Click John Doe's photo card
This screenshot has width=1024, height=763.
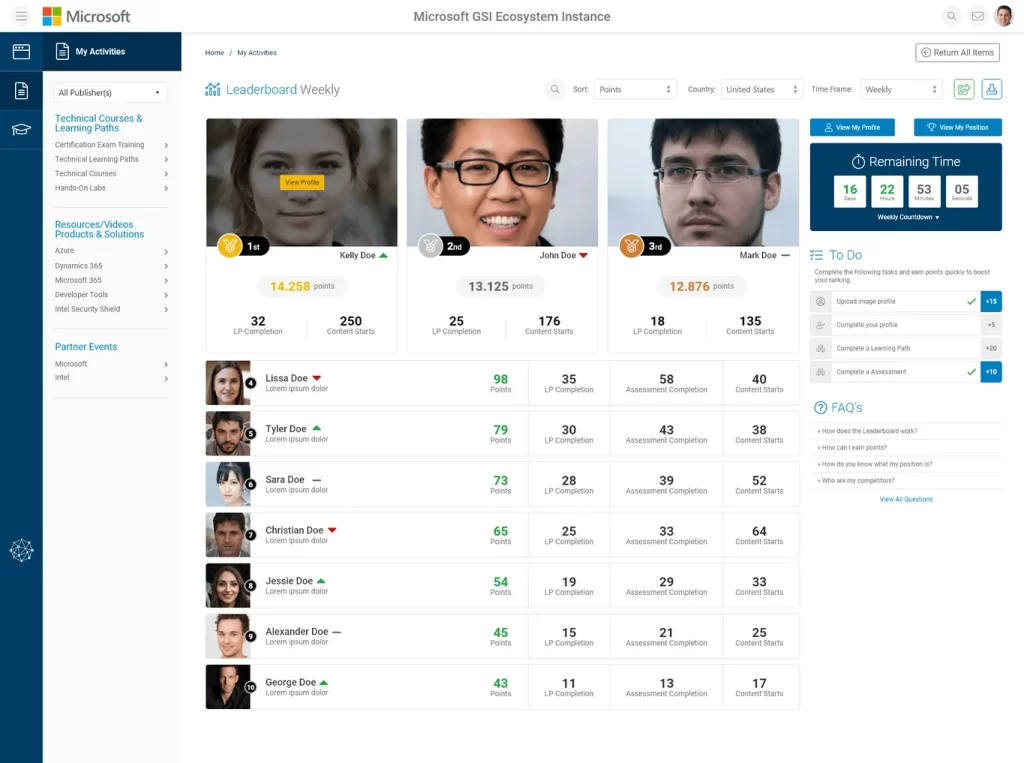pyautogui.click(x=502, y=182)
